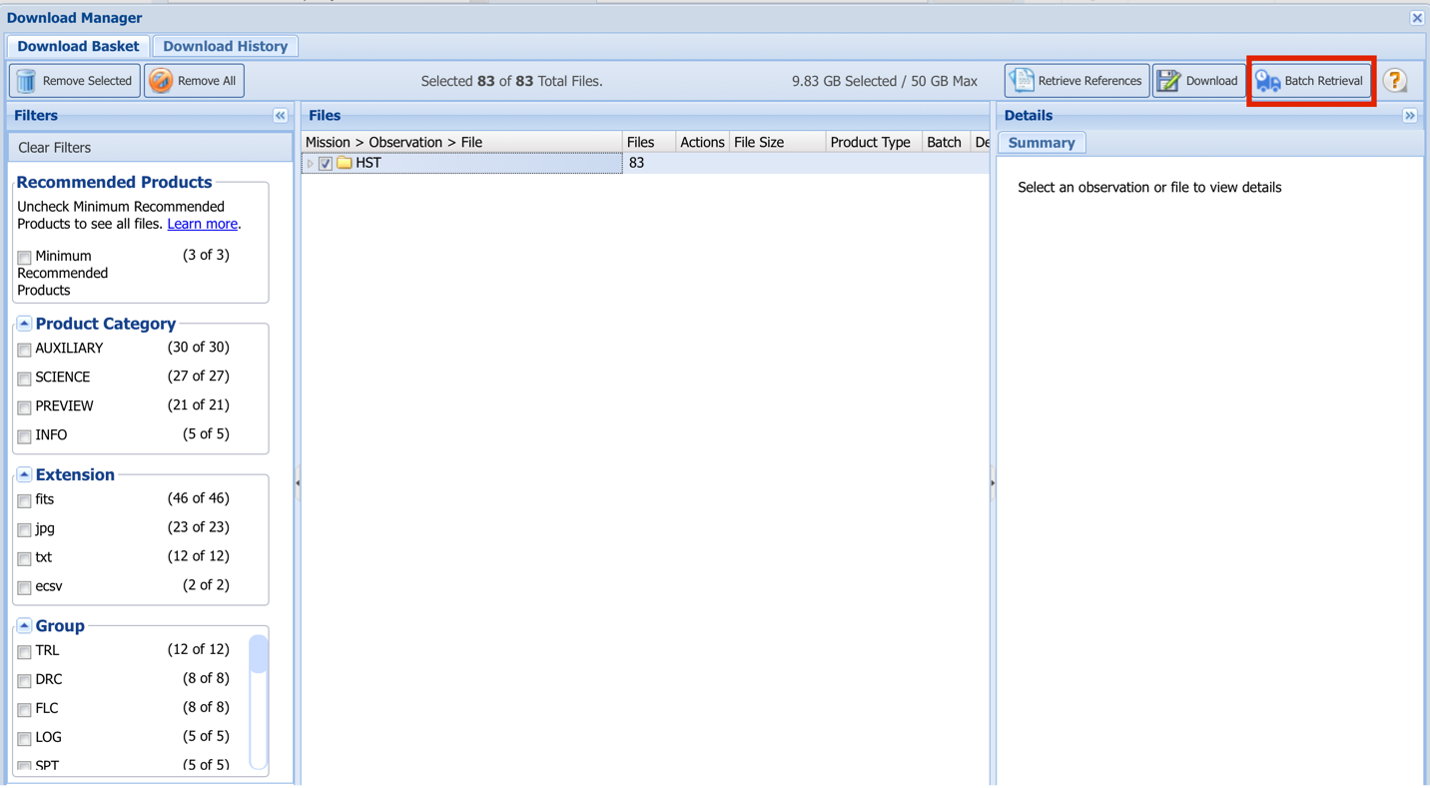The height and width of the screenshot is (788, 1430).
Task: Click the right panel splitter collapse handle
Action: pyautogui.click(x=992, y=483)
